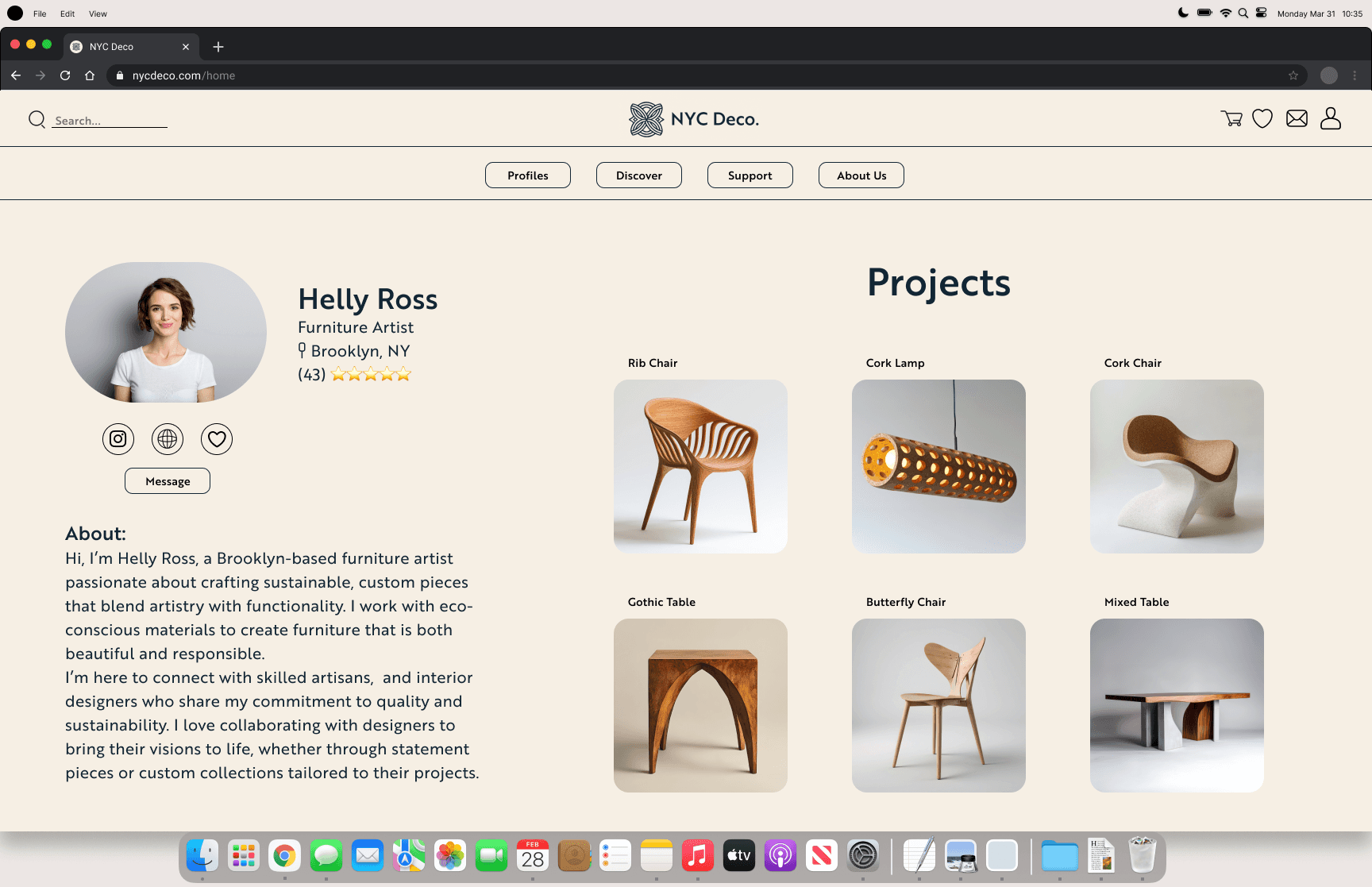Open the user account icon
The height and width of the screenshot is (887, 1372).
(1331, 118)
